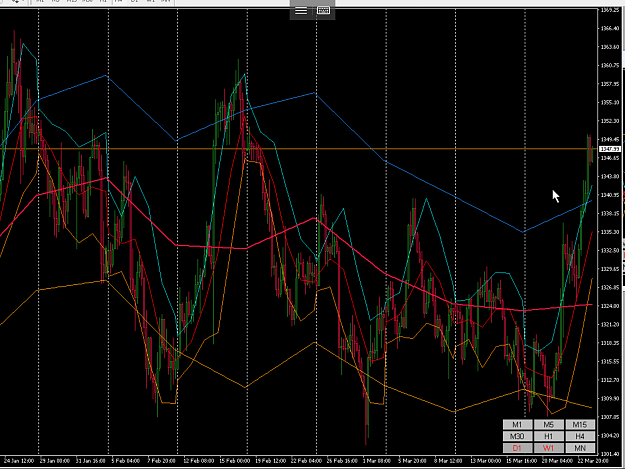Click the keyboard icon above the chart
The image size is (625, 469).
pos(323,11)
